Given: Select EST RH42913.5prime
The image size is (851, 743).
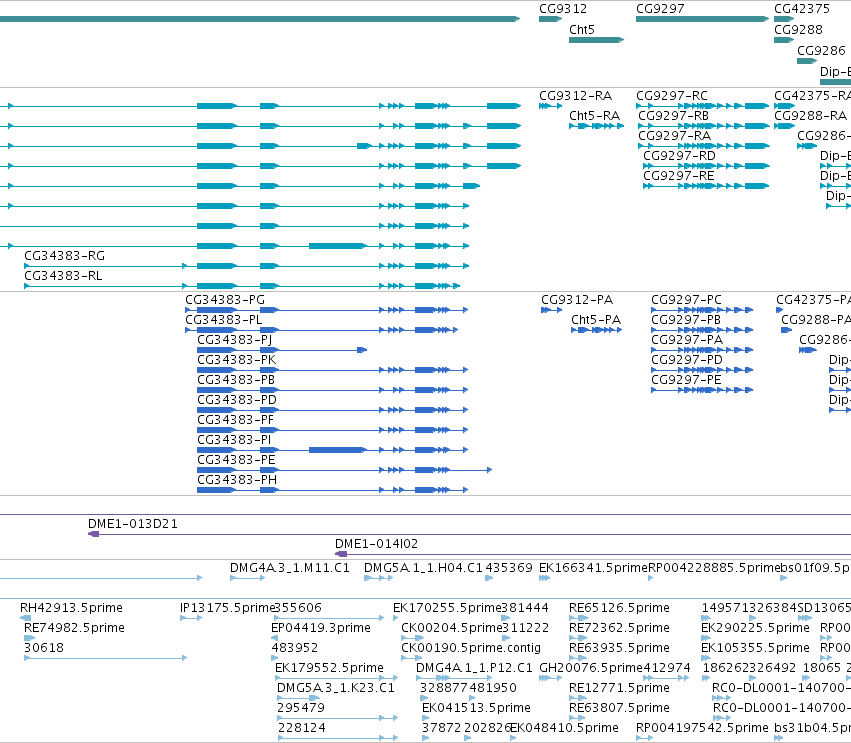Looking at the screenshot, I should pos(26,618).
